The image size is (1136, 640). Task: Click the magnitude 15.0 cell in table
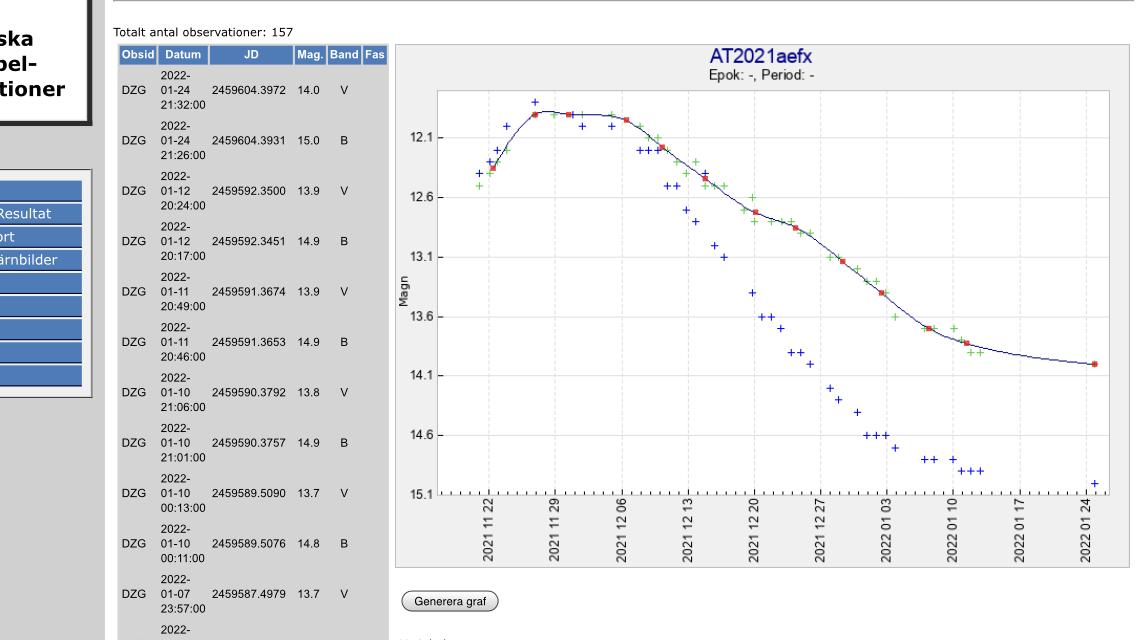pos(308,141)
